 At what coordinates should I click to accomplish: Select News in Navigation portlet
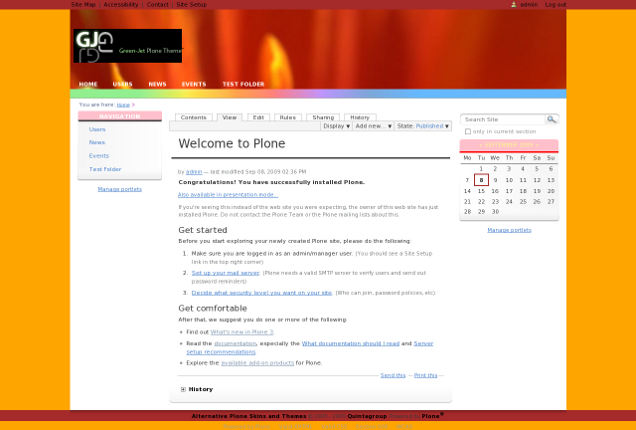click(x=97, y=142)
